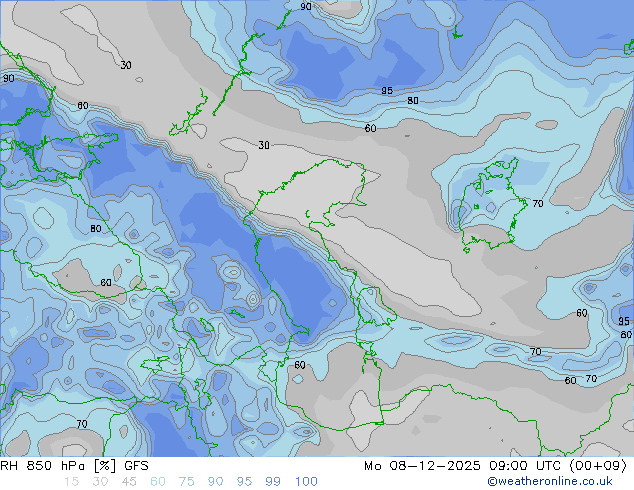Select the legend value 75 in color scale
The height and width of the screenshot is (490, 634).
click(186, 482)
